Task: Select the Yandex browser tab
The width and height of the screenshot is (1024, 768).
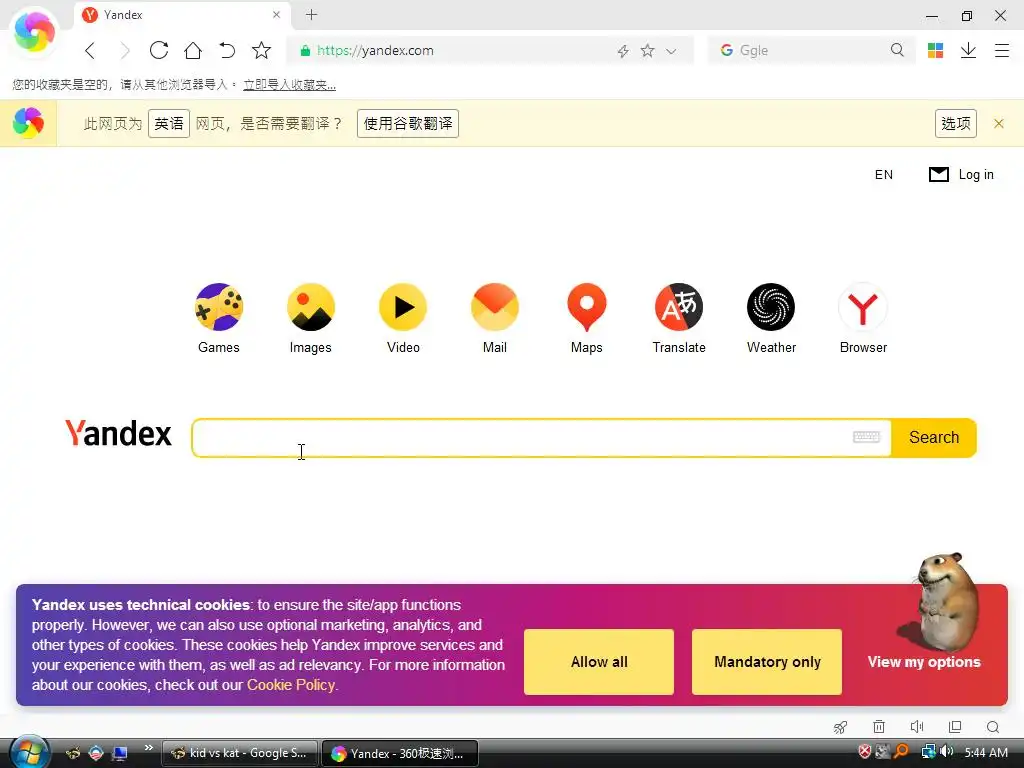Action: [184, 14]
